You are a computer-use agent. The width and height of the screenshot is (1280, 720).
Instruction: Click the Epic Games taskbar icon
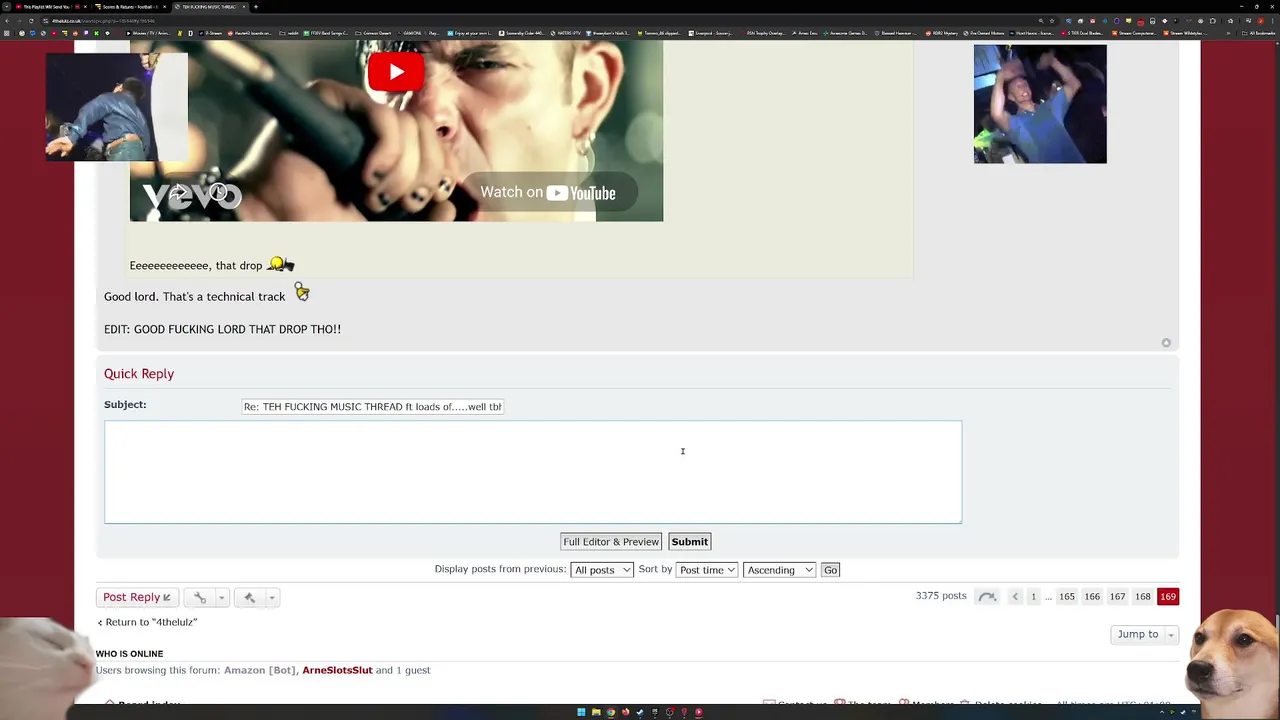click(655, 712)
